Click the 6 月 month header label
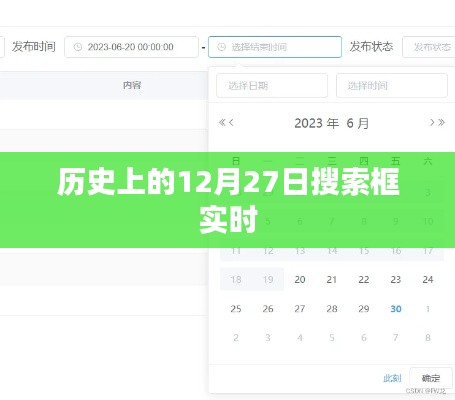 [x=358, y=123]
